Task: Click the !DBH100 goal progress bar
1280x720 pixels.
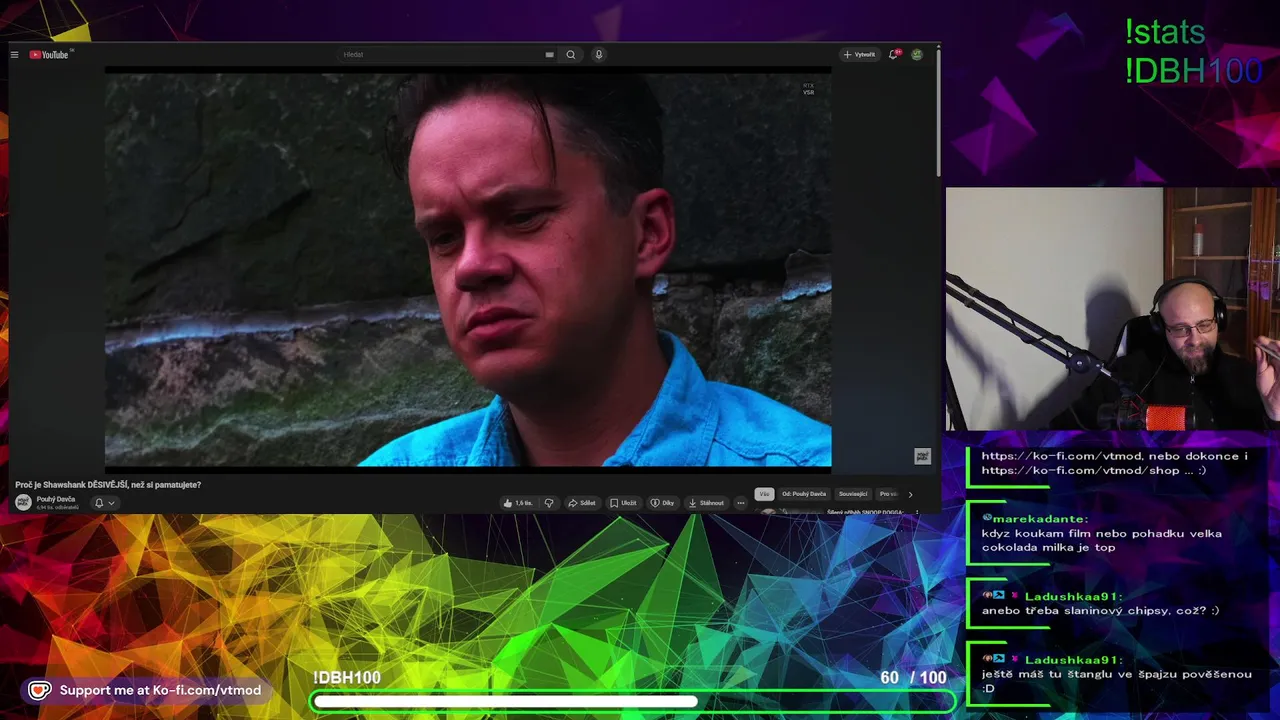Action: click(x=634, y=702)
